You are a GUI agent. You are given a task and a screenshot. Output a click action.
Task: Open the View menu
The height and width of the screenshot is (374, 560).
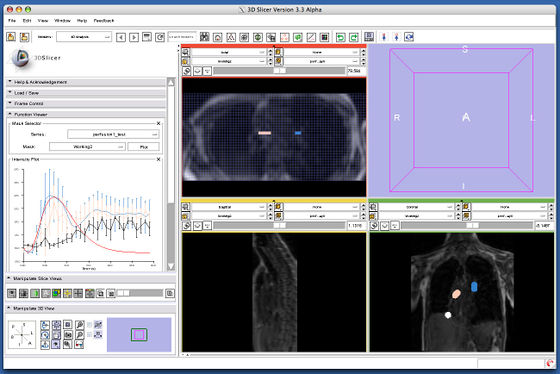(x=42, y=21)
